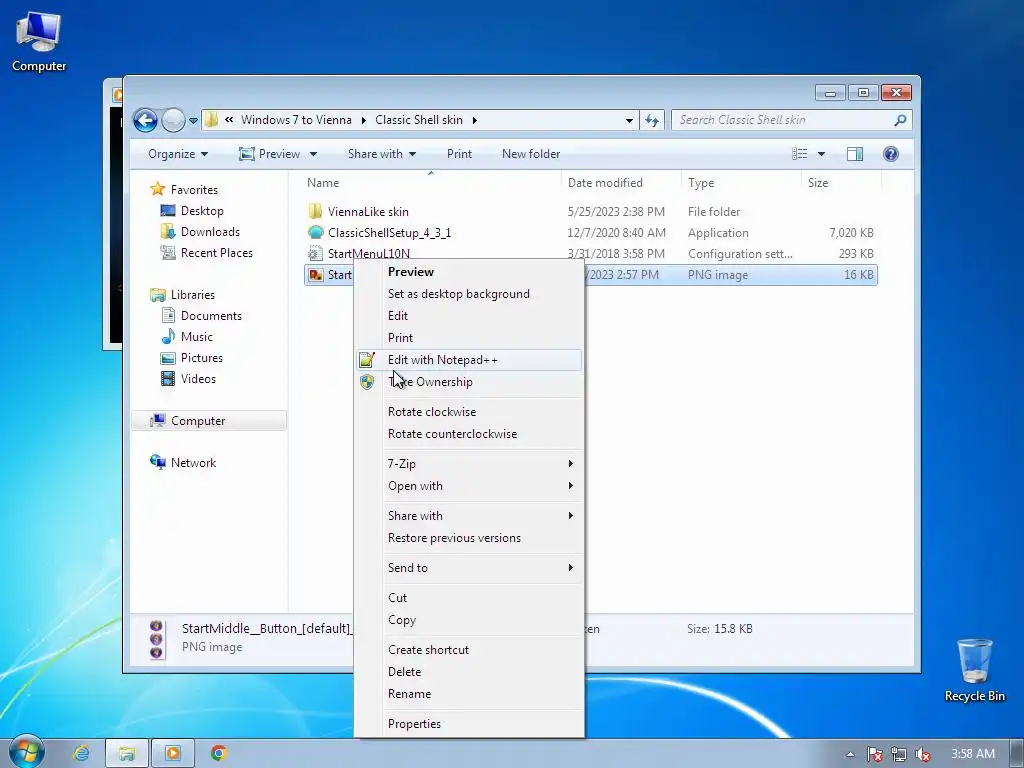1024x768 pixels.
Task: Select the ViennaLike skin folder icon
Action: click(x=315, y=212)
